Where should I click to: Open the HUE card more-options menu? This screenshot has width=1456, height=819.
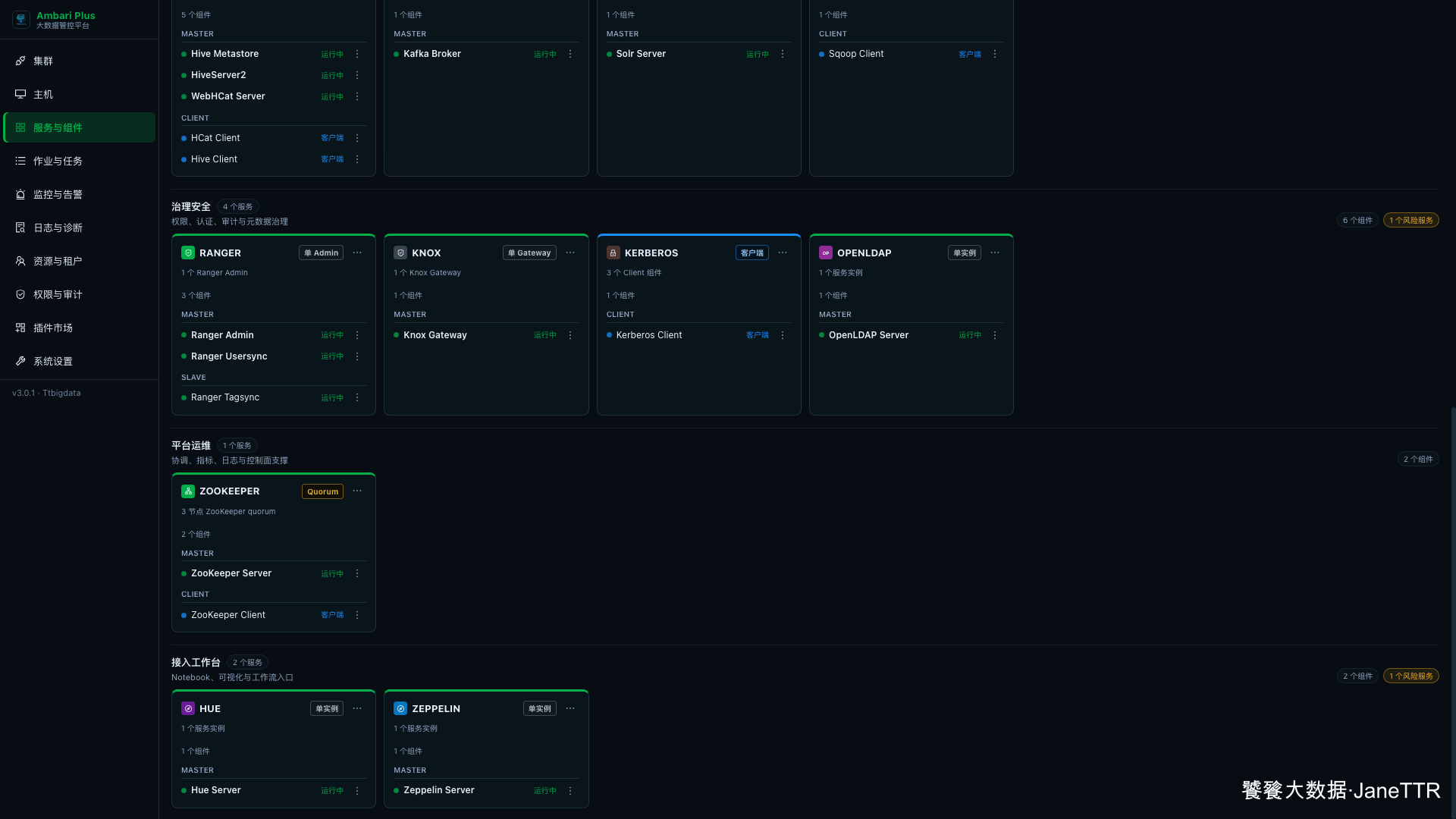(357, 708)
